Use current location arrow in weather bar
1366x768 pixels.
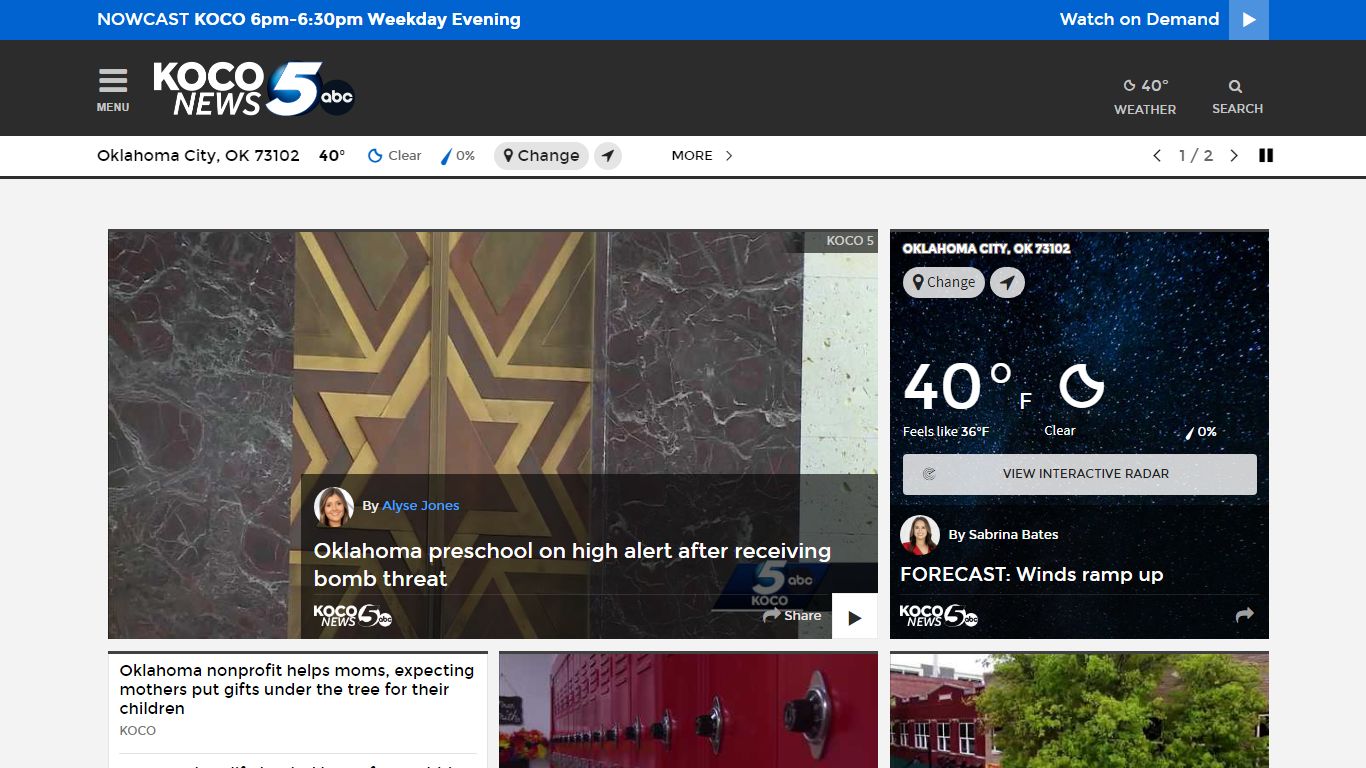pos(608,156)
